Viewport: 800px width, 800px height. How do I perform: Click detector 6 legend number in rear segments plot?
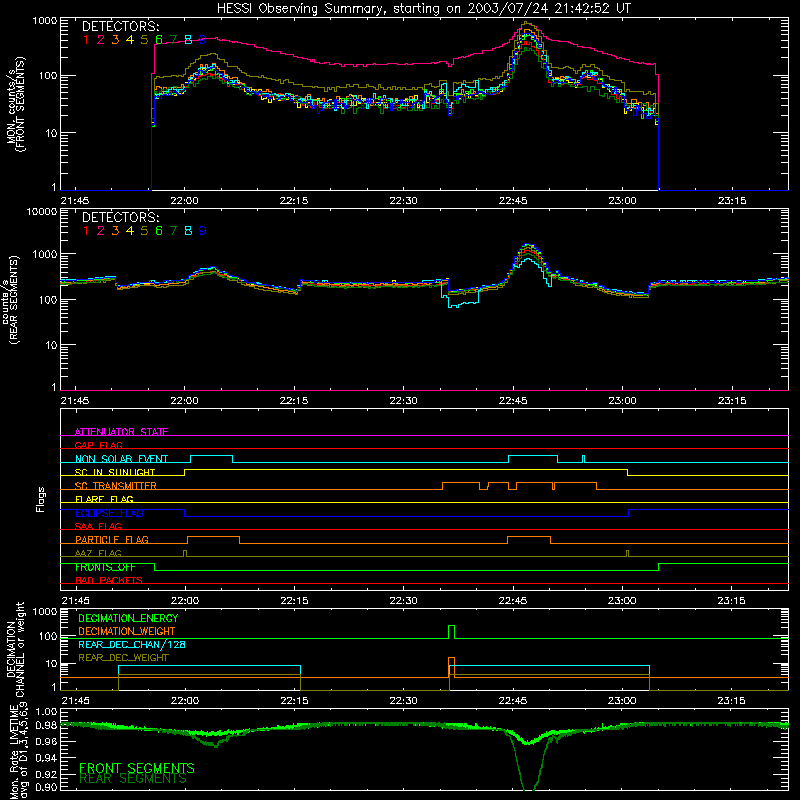(x=159, y=231)
